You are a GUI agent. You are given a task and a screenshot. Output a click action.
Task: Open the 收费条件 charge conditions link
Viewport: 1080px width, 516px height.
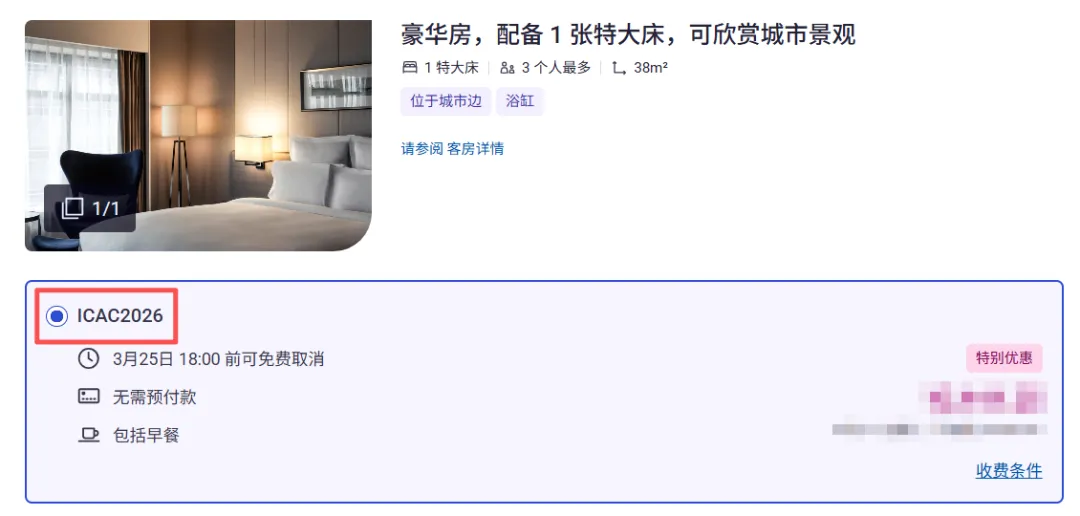pyautogui.click(x=1008, y=471)
